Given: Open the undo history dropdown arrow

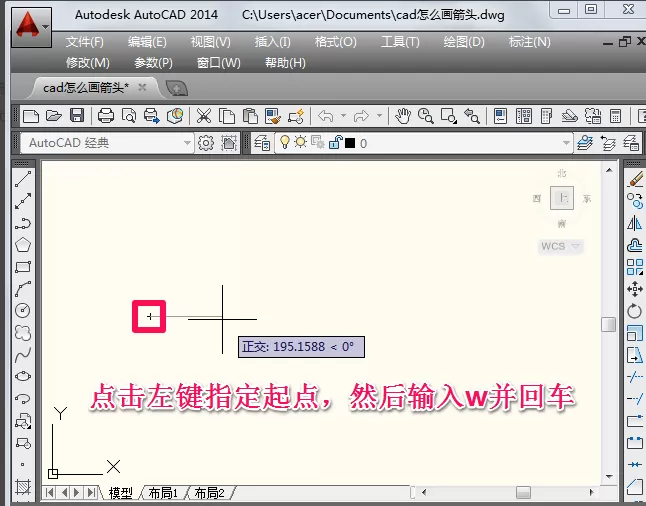Looking at the screenshot, I should pos(343,116).
